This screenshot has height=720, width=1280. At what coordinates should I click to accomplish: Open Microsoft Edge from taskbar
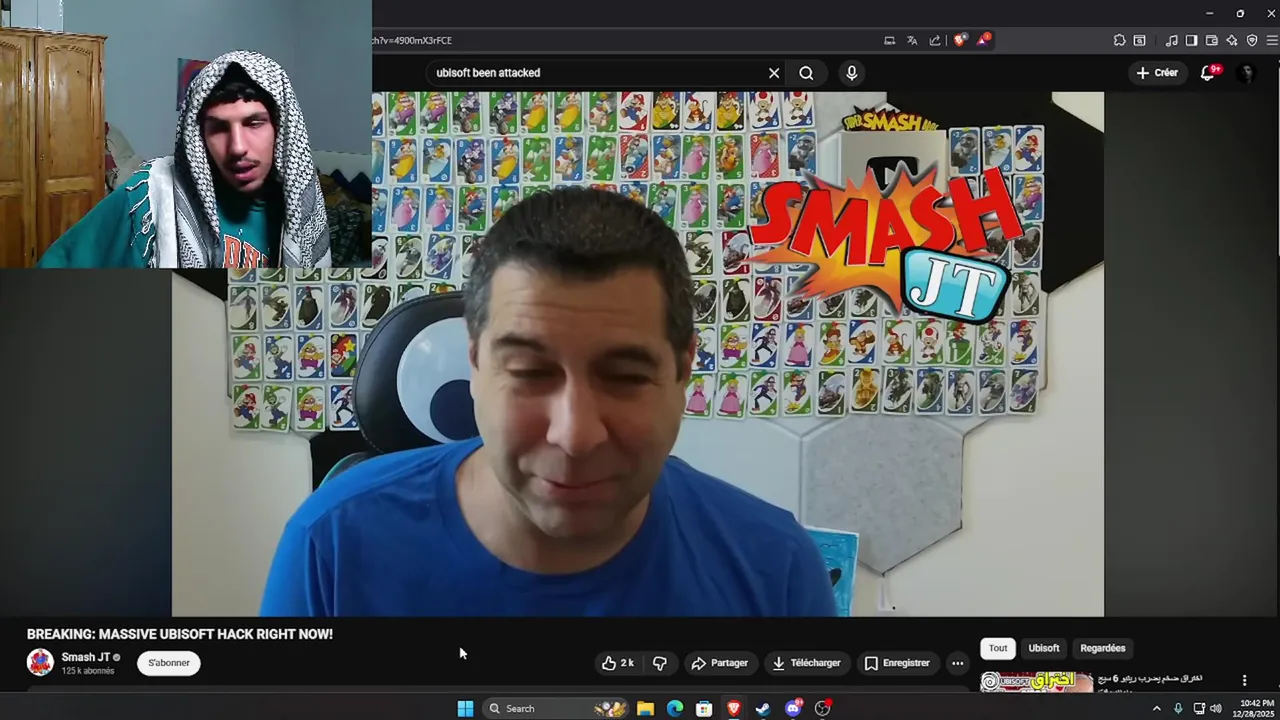pyautogui.click(x=675, y=708)
